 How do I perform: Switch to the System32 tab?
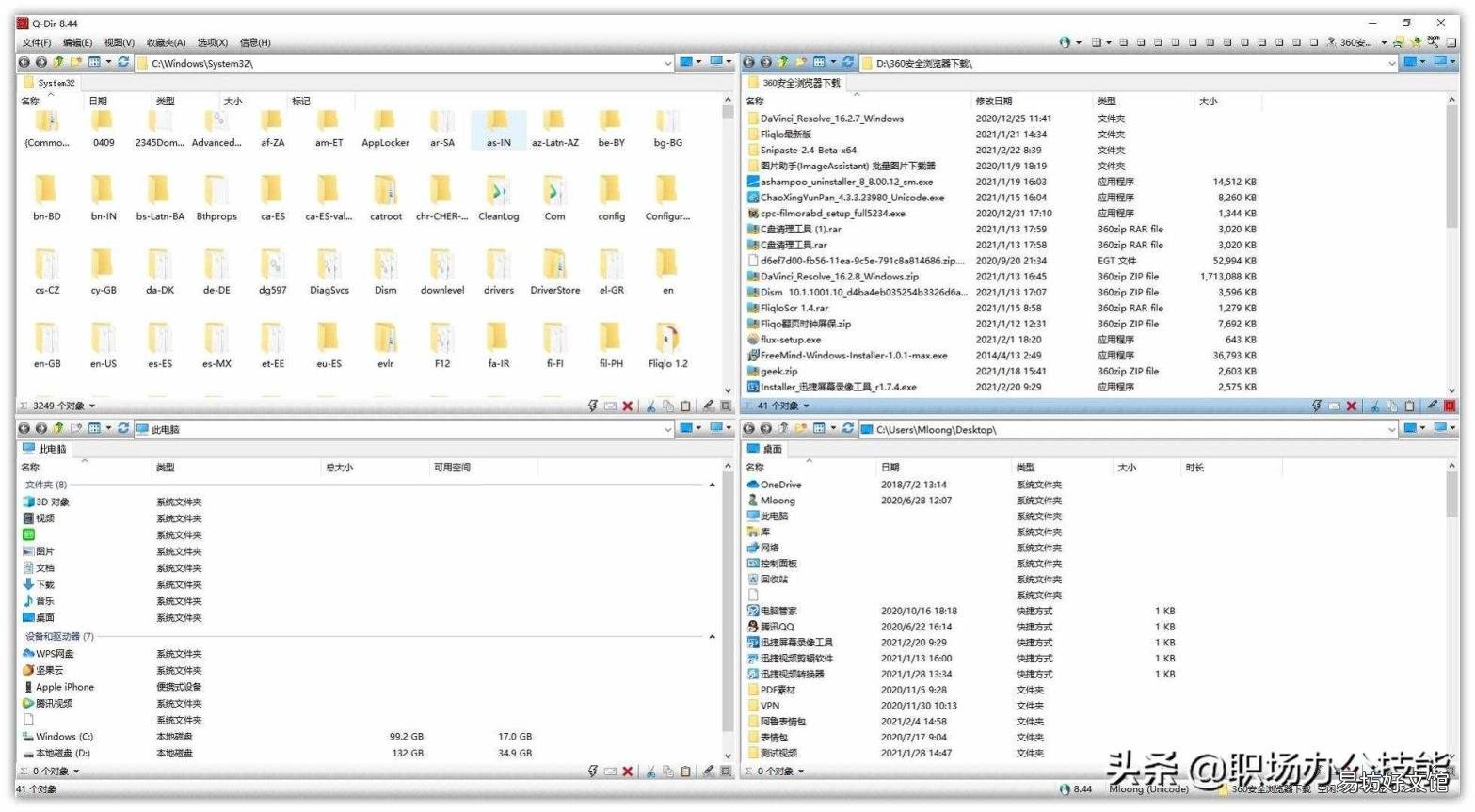tap(49, 83)
